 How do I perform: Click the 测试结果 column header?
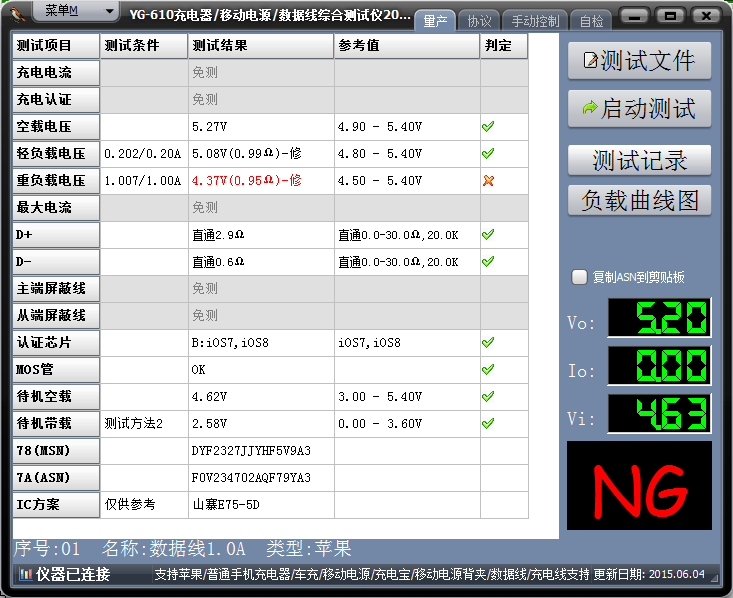coord(261,46)
